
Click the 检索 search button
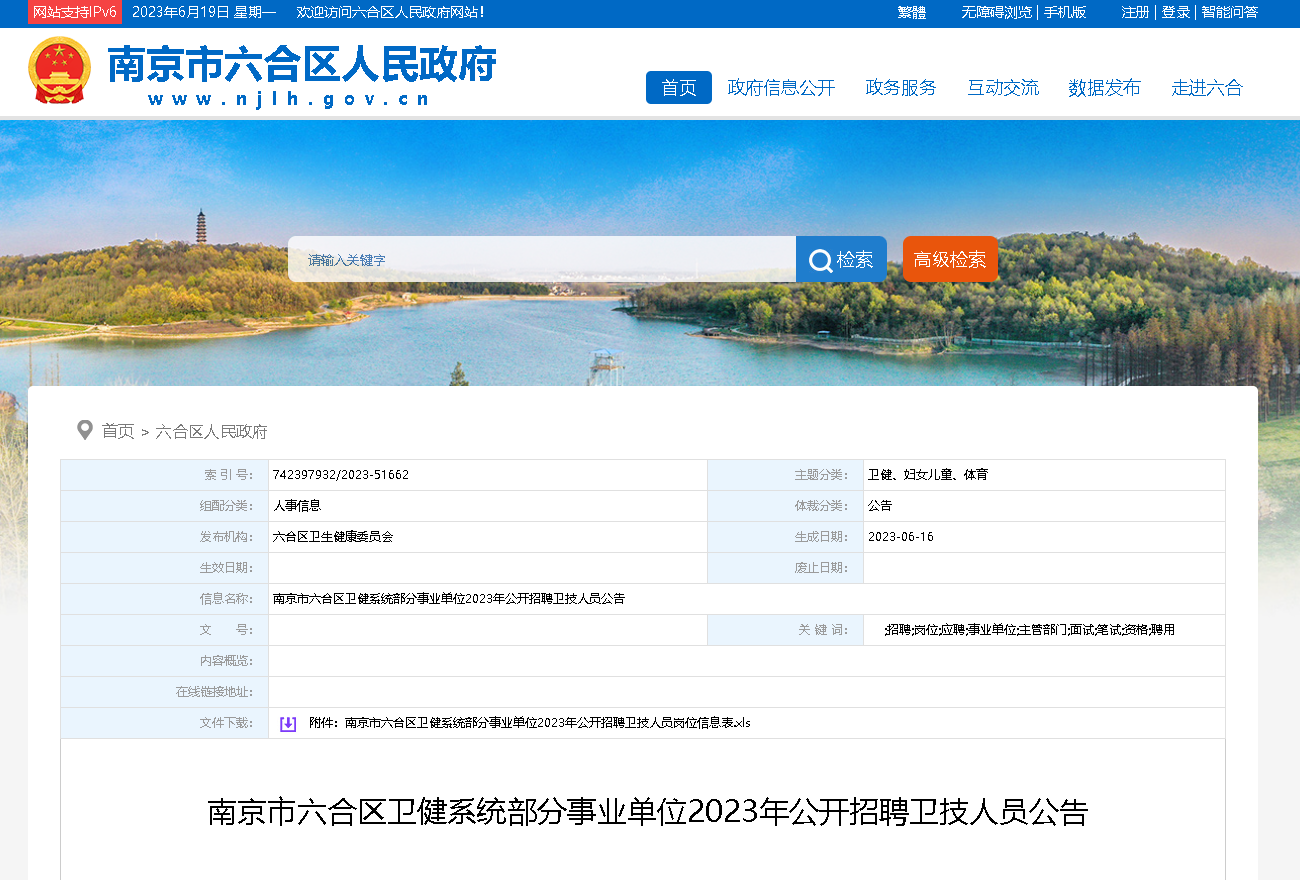841,260
